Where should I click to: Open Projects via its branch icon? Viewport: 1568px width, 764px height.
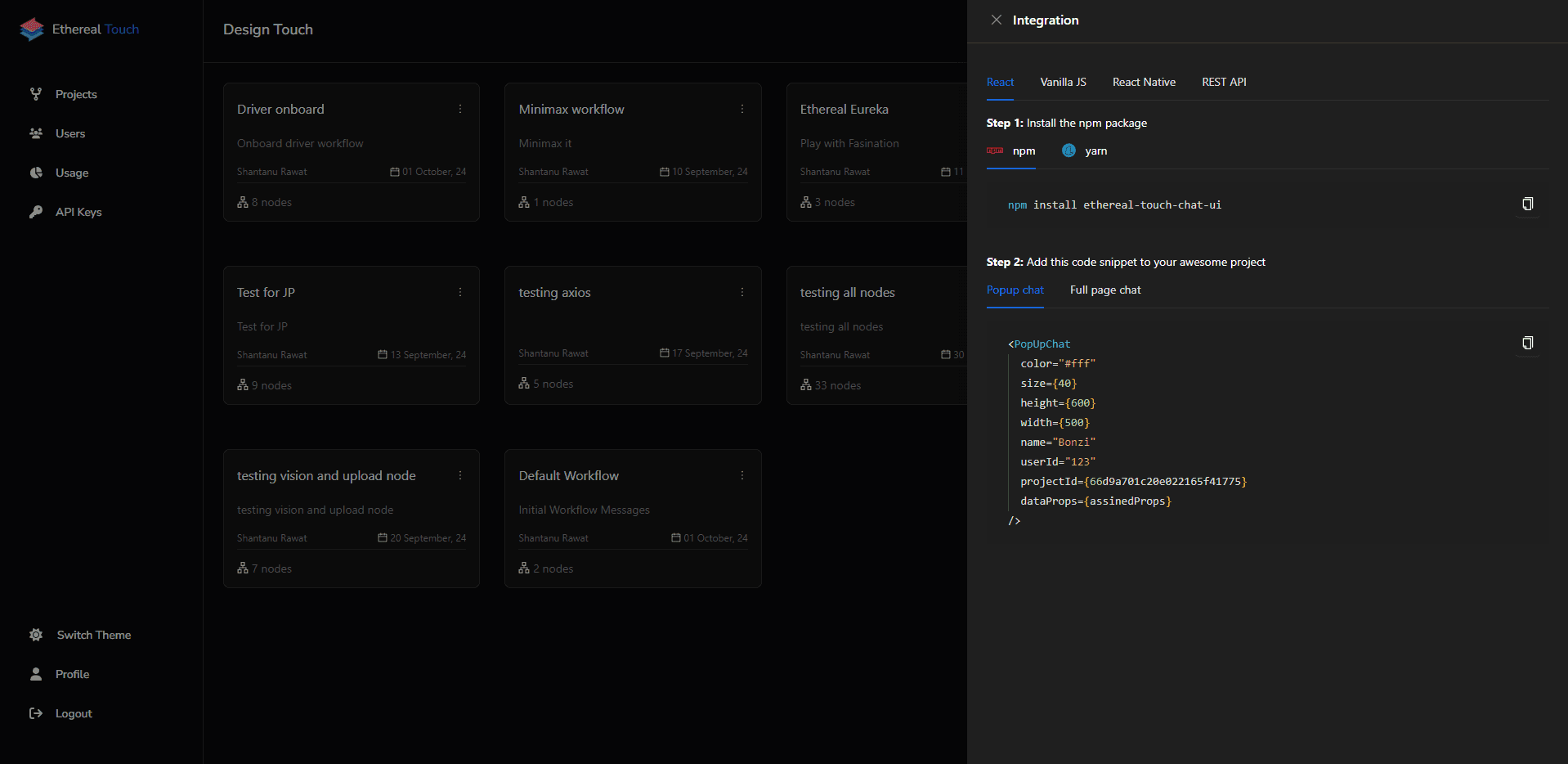click(36, 94)
